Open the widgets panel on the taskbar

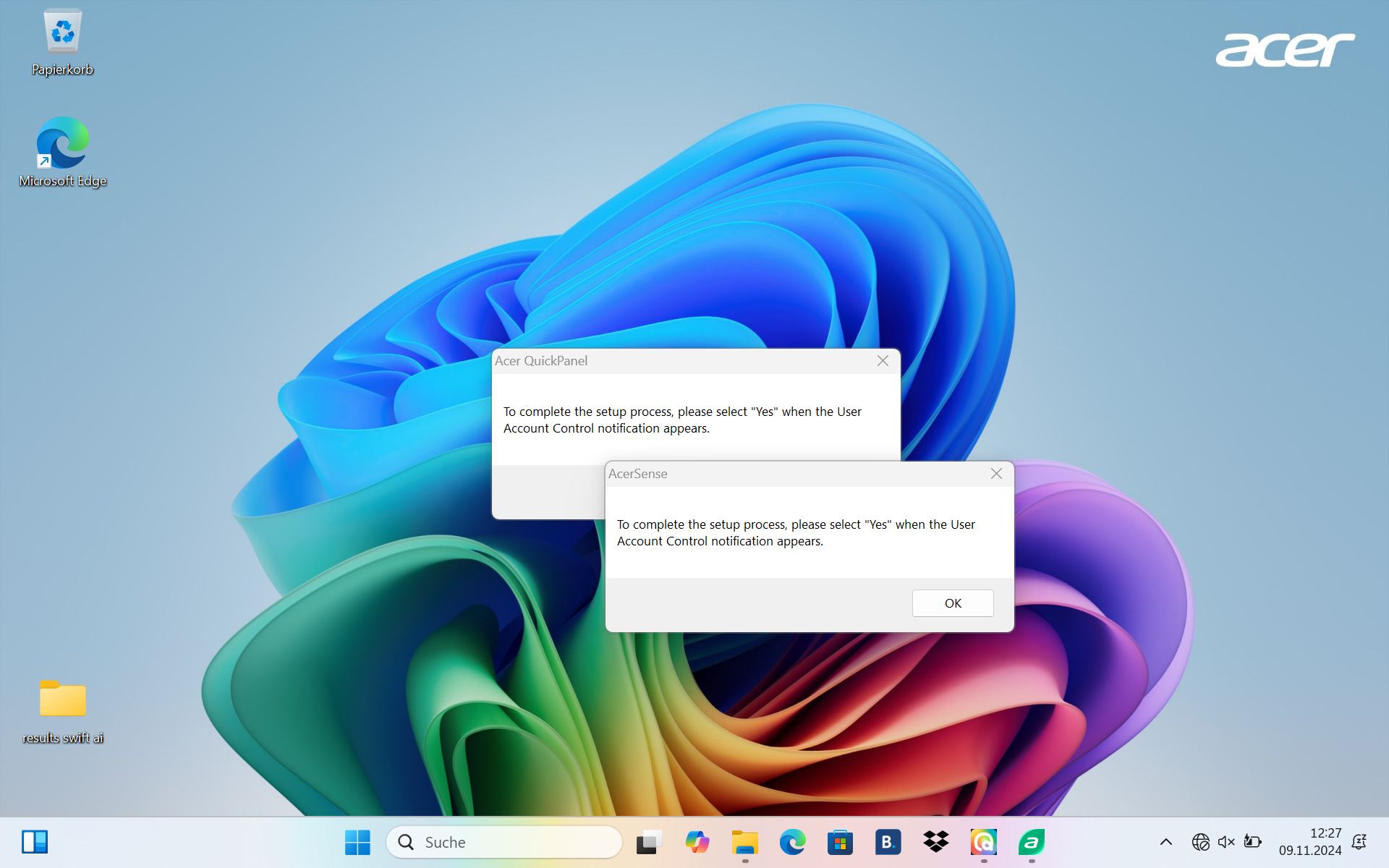pos(35,842)
